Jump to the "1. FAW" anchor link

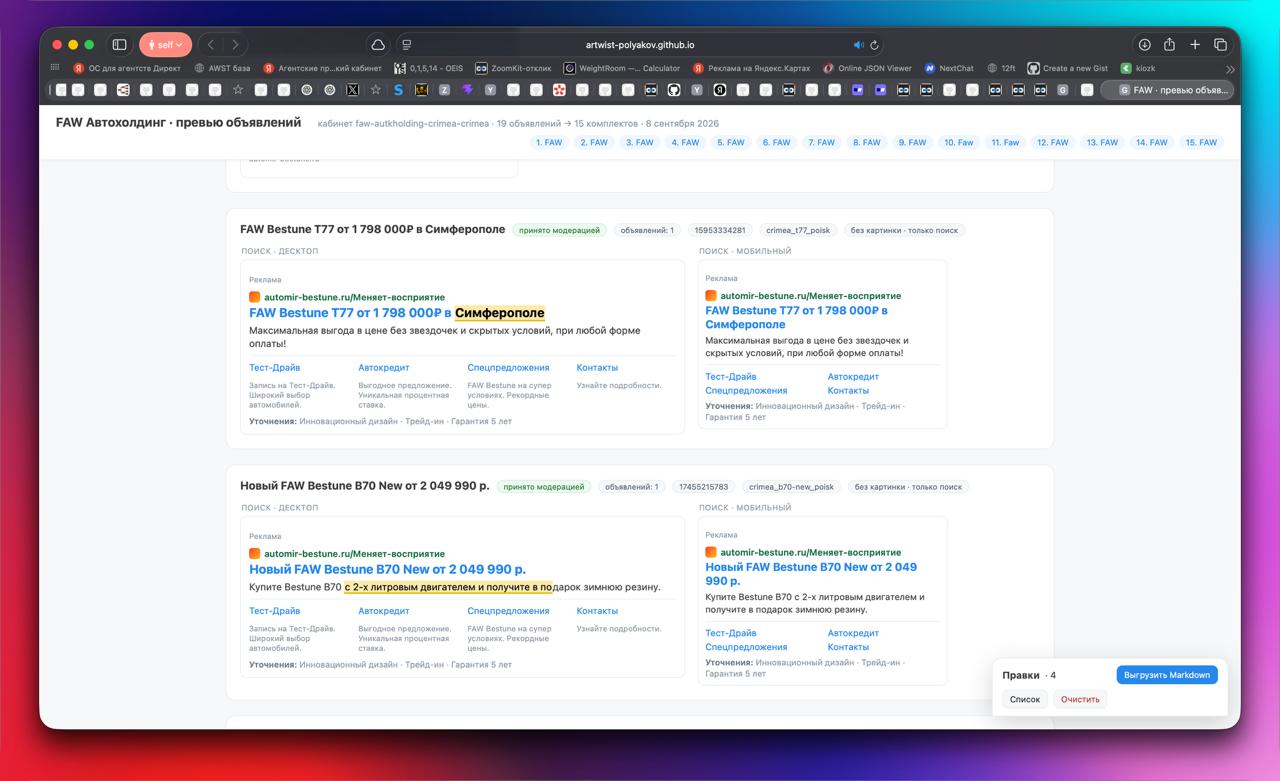549,142
